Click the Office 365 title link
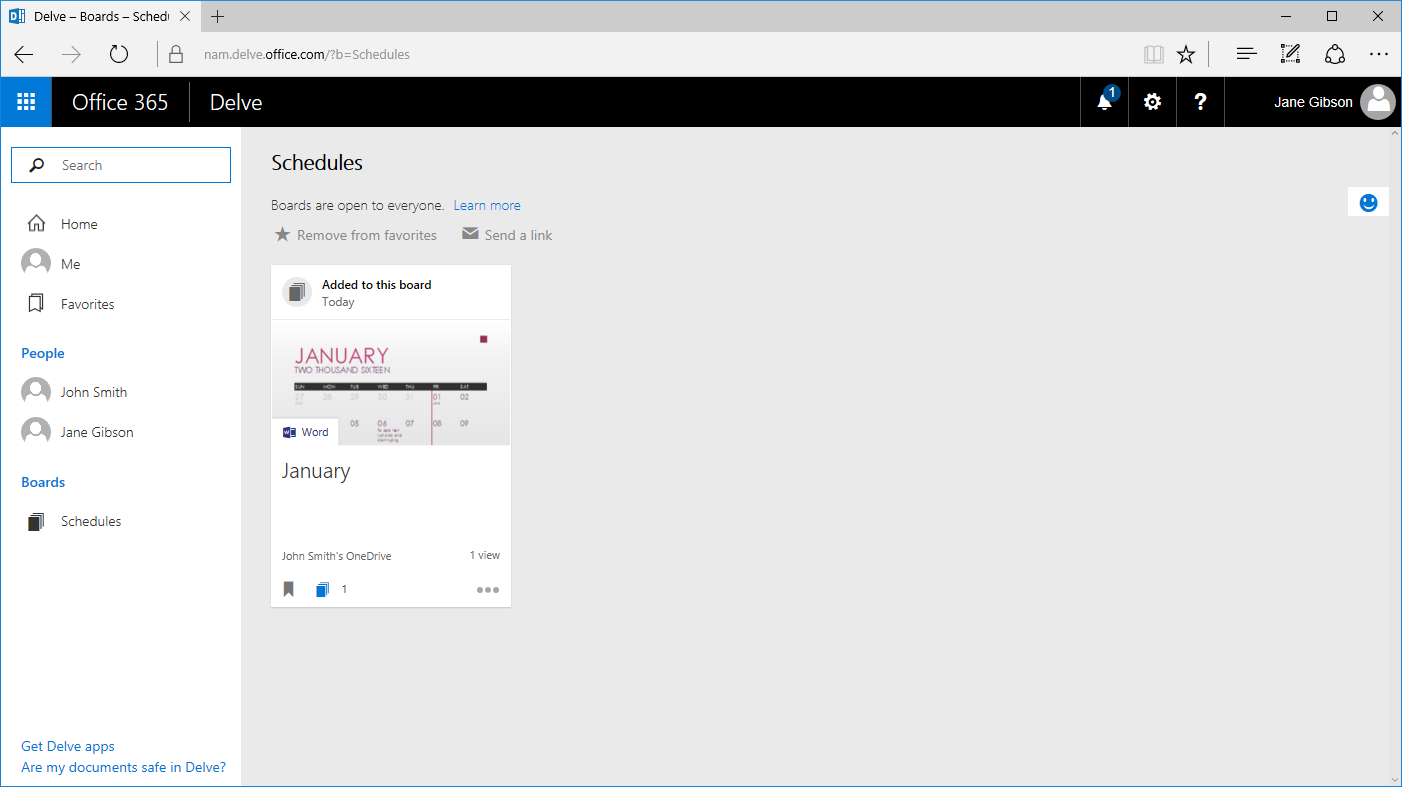 point(120,102)
